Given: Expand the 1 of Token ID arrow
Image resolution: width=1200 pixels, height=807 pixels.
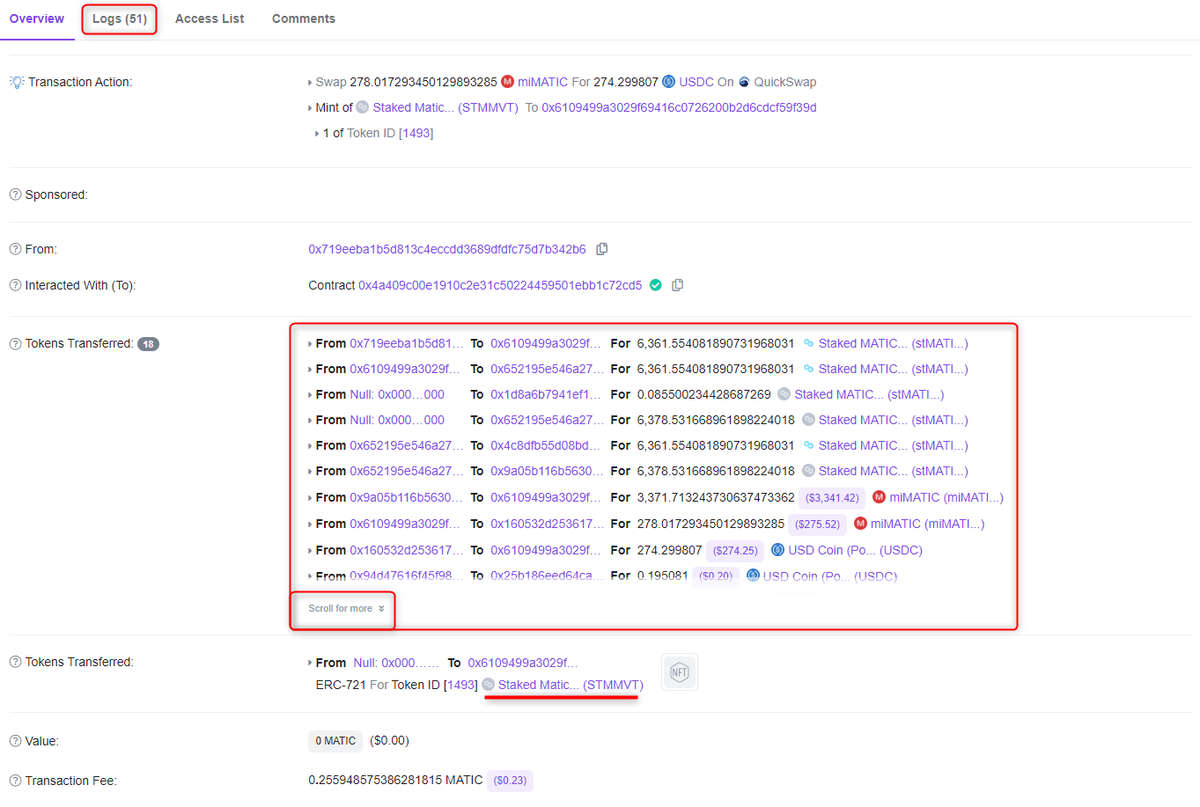Looking at the screenshot, I should [317, 133].
